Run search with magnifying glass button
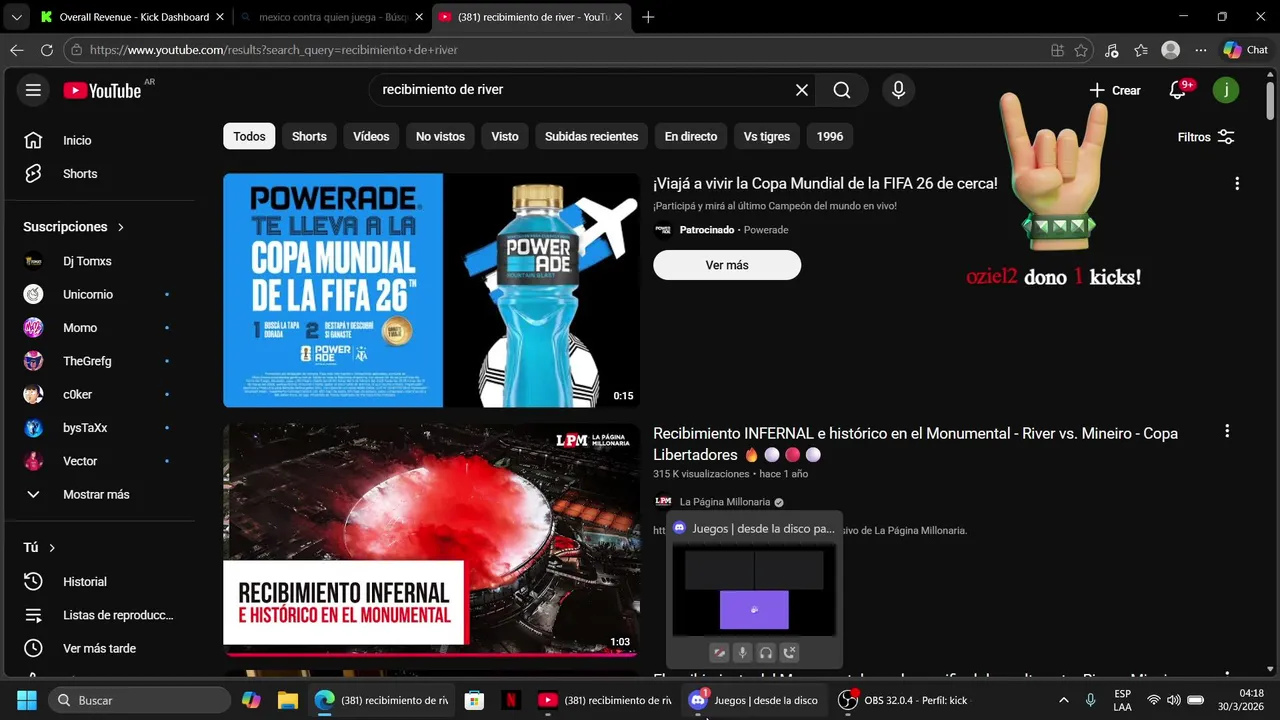The width and height of the screenshot is (1280, 720). point(842,90)
